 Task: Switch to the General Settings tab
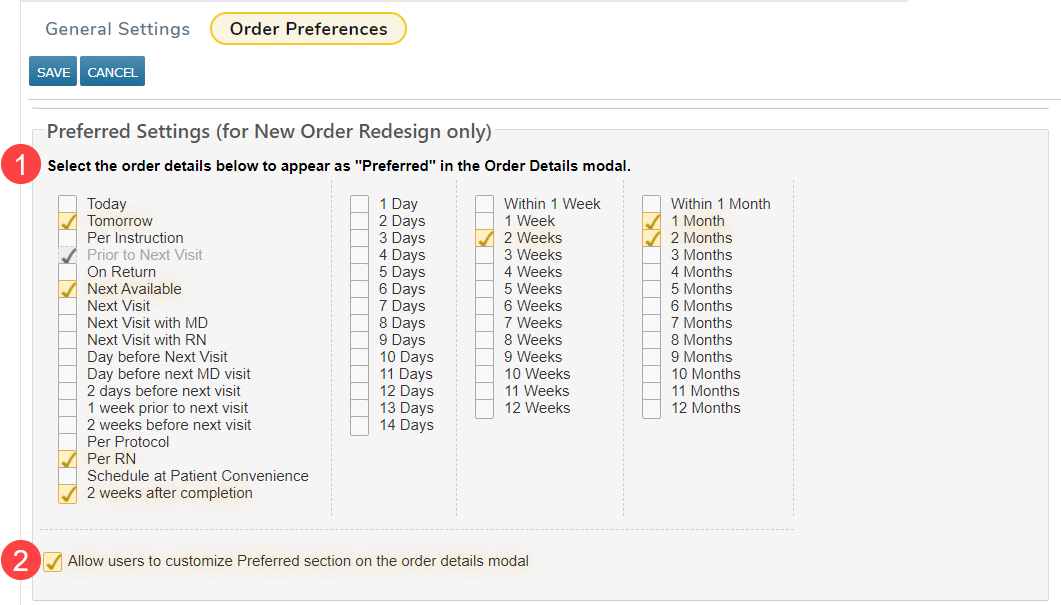coord(117,29)
